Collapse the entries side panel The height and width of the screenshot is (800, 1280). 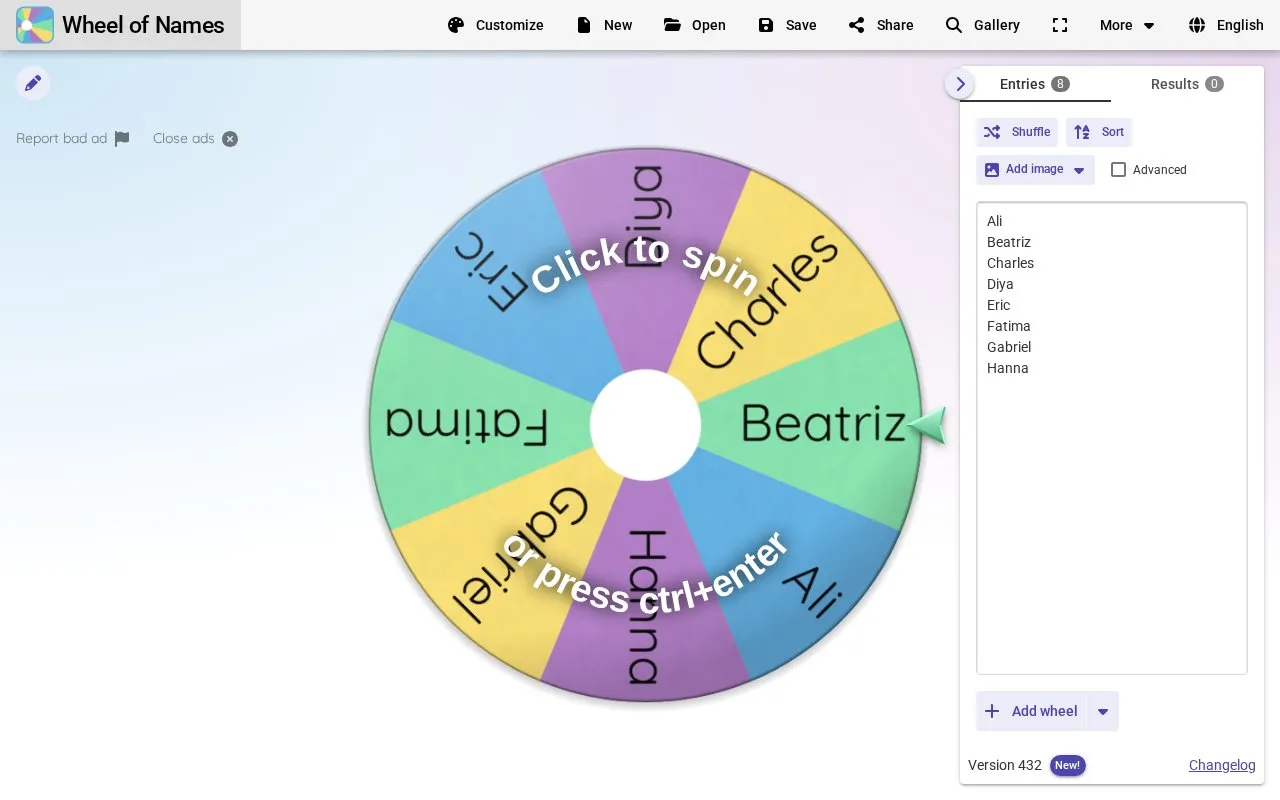(960, 84)
